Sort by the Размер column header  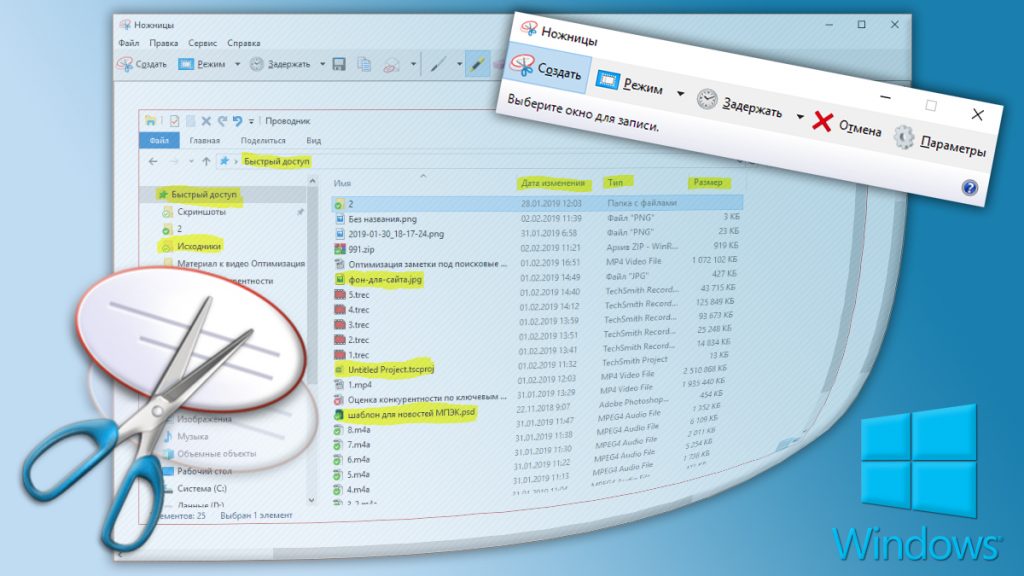[x=708, y=182]
